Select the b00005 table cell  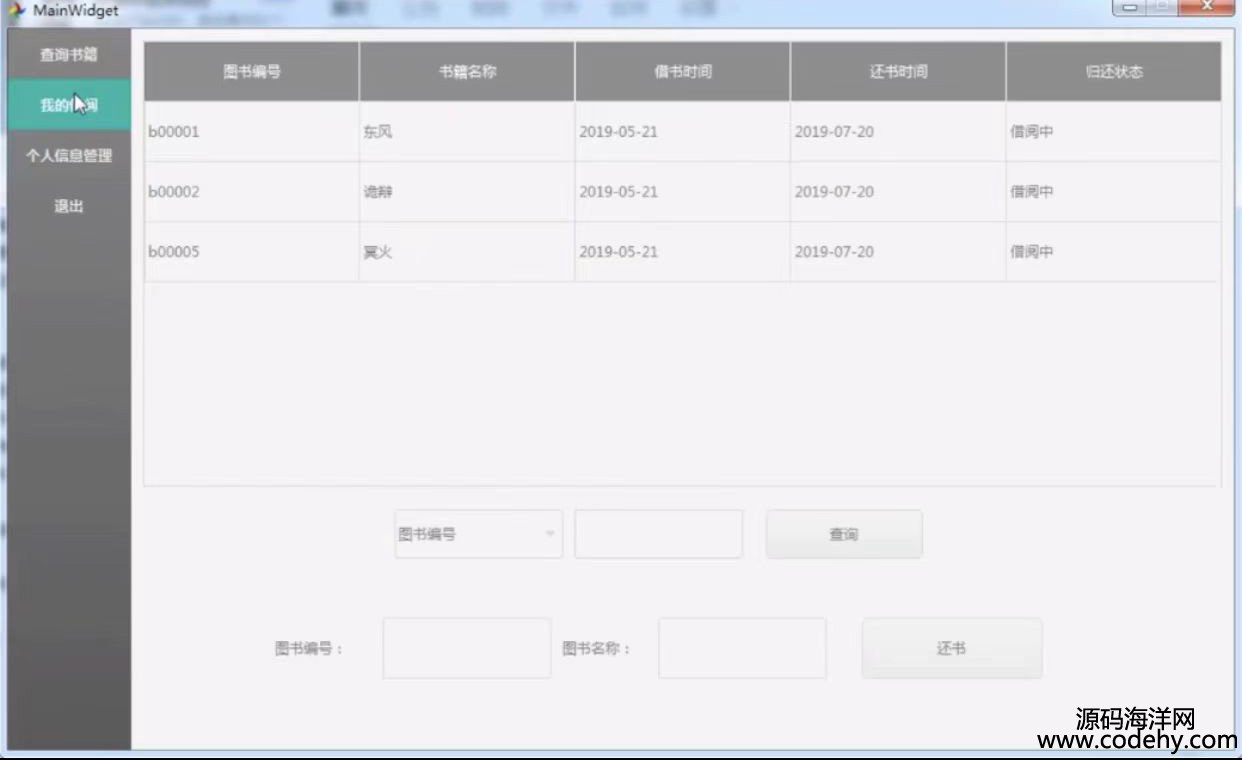(x=252, y=251)
